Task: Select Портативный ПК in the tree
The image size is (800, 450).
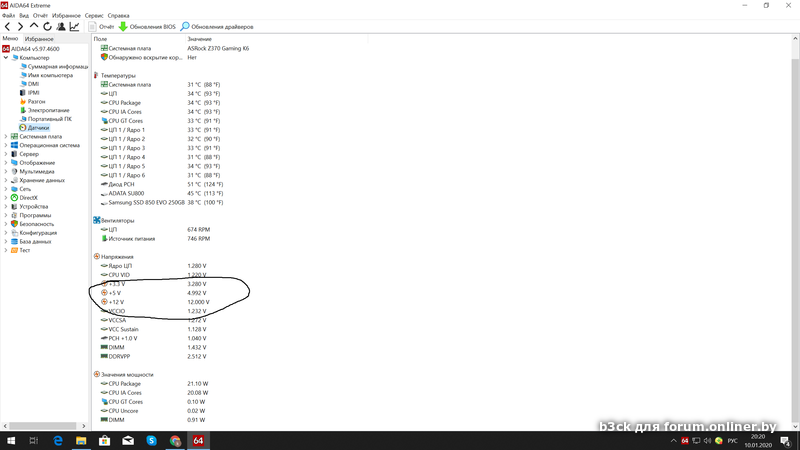Action: [46, 118]
